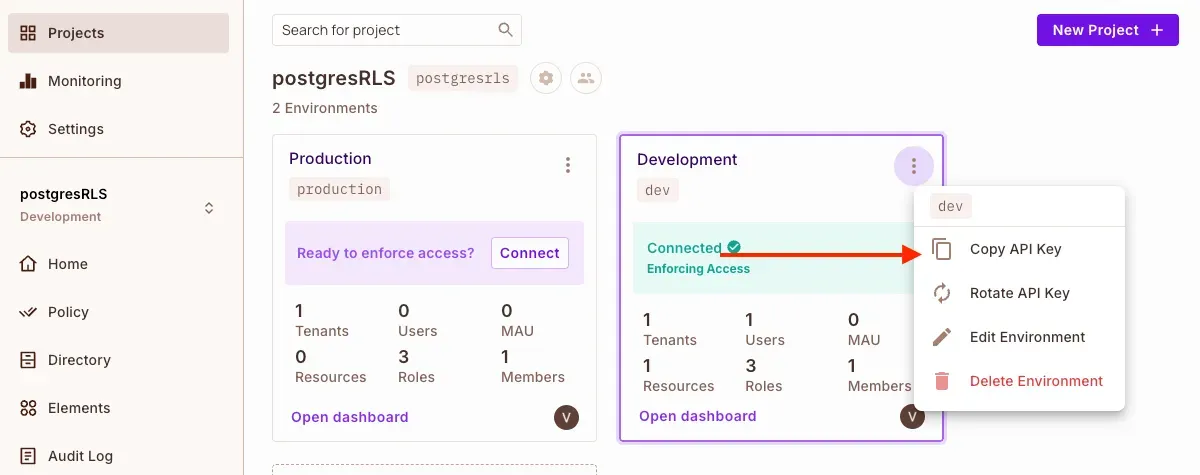Click the project members icon beside postgresrls
This screenshot has height=475, width=1200.
(586, 78)
